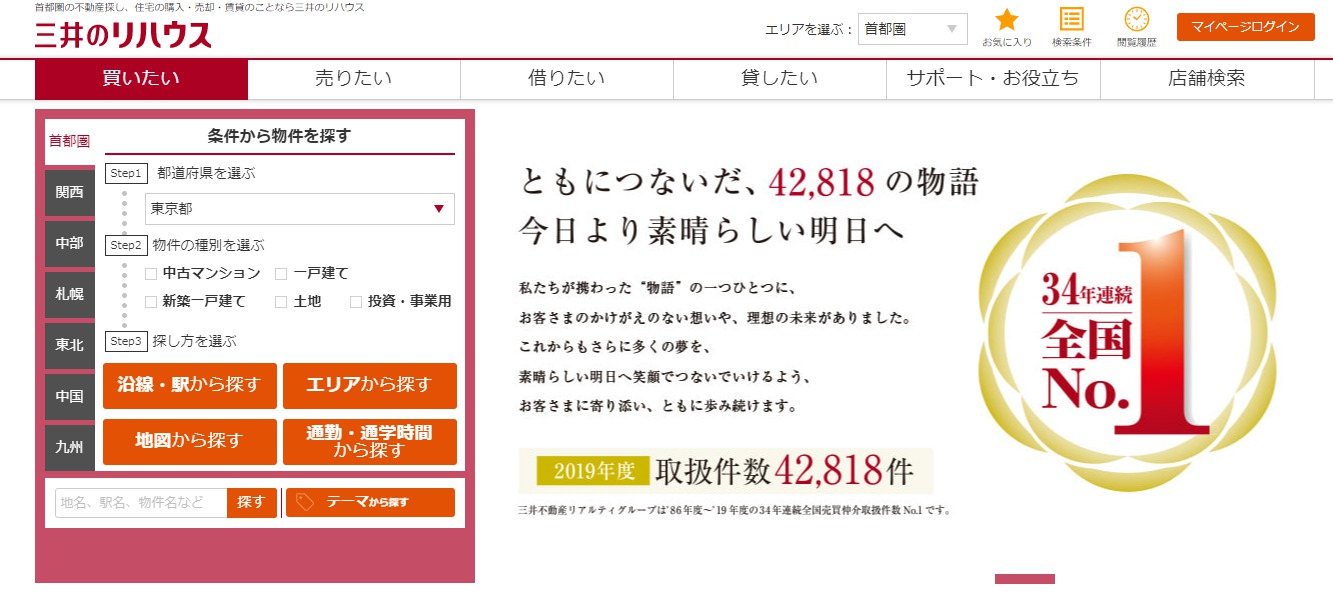Expand the エリアを選ぶ 首都圏 dropdown

tap(912, 29)
